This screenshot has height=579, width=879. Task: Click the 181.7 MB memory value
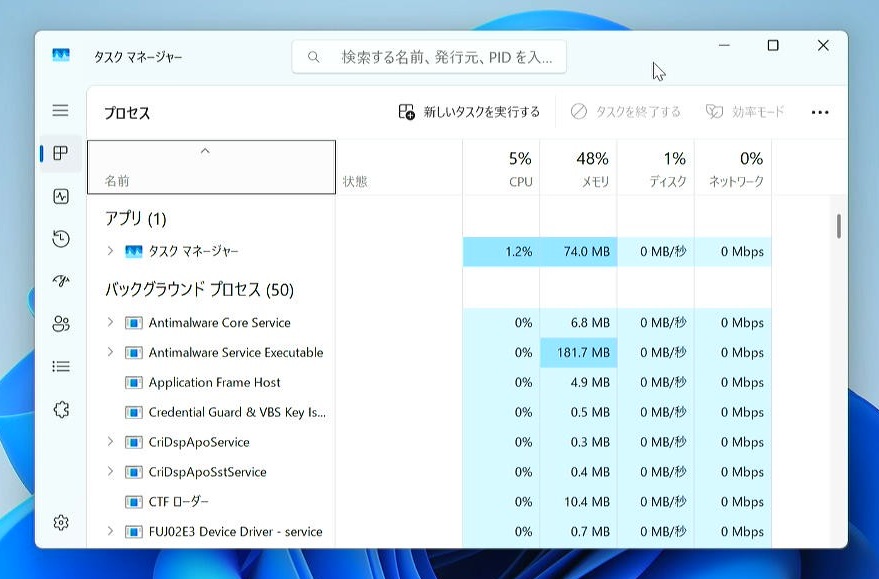[x=583, y=353]
